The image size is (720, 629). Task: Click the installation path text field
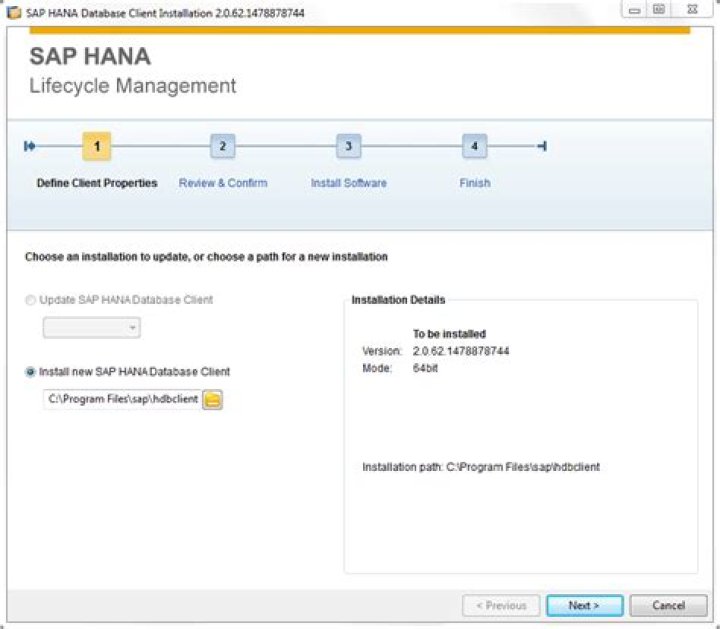[x=121, y=399]
